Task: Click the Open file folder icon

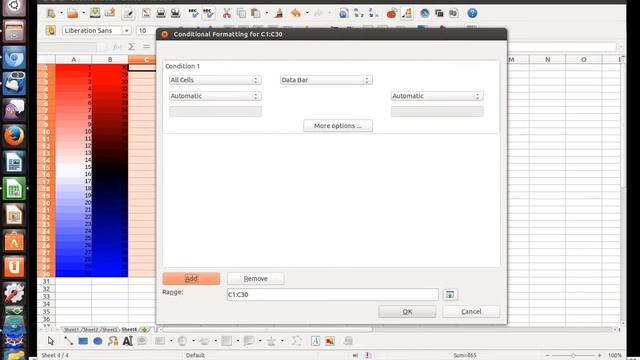Action: tap(73, 13)
